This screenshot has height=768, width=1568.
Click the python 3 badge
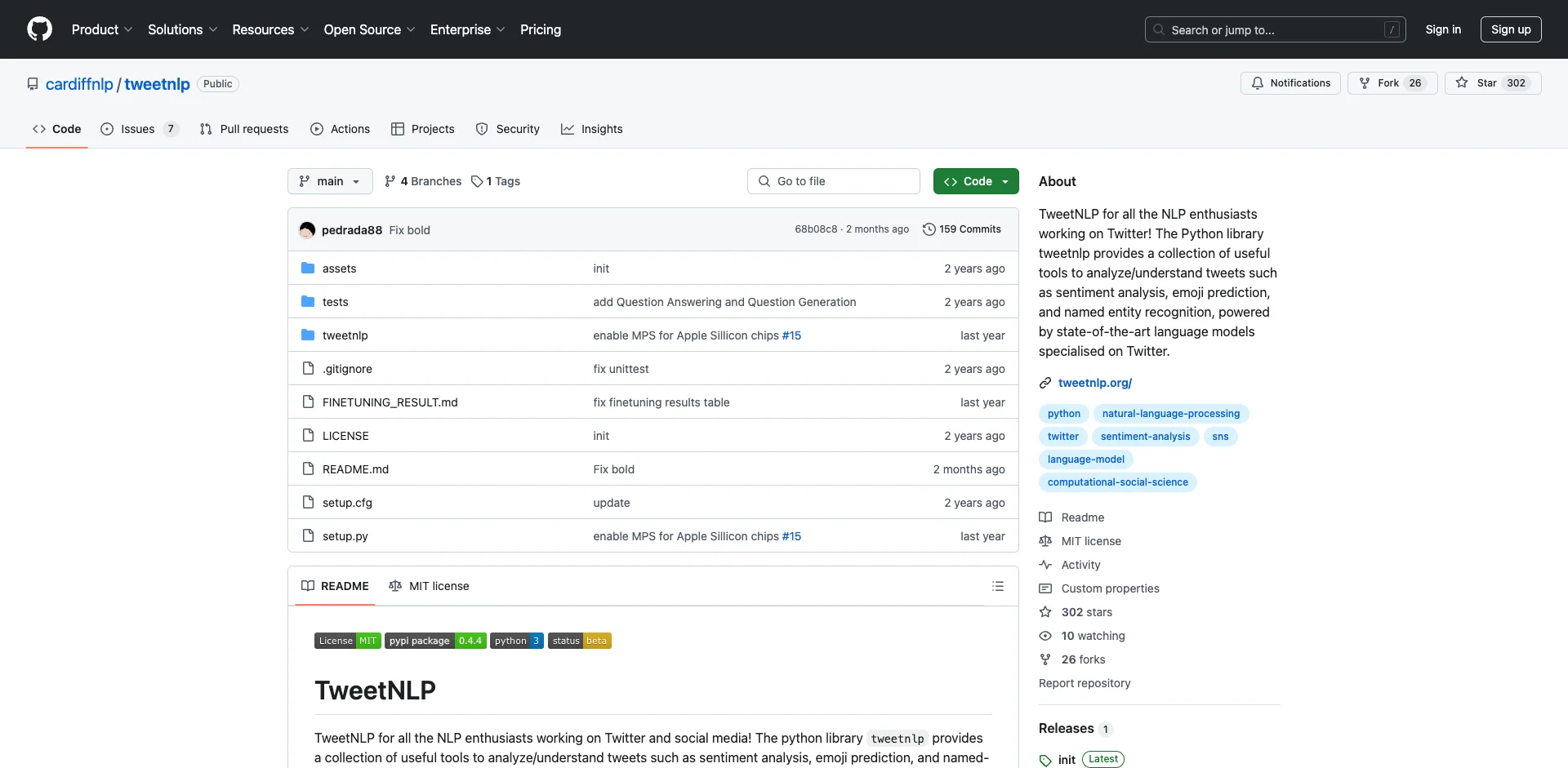pos(517,641)
